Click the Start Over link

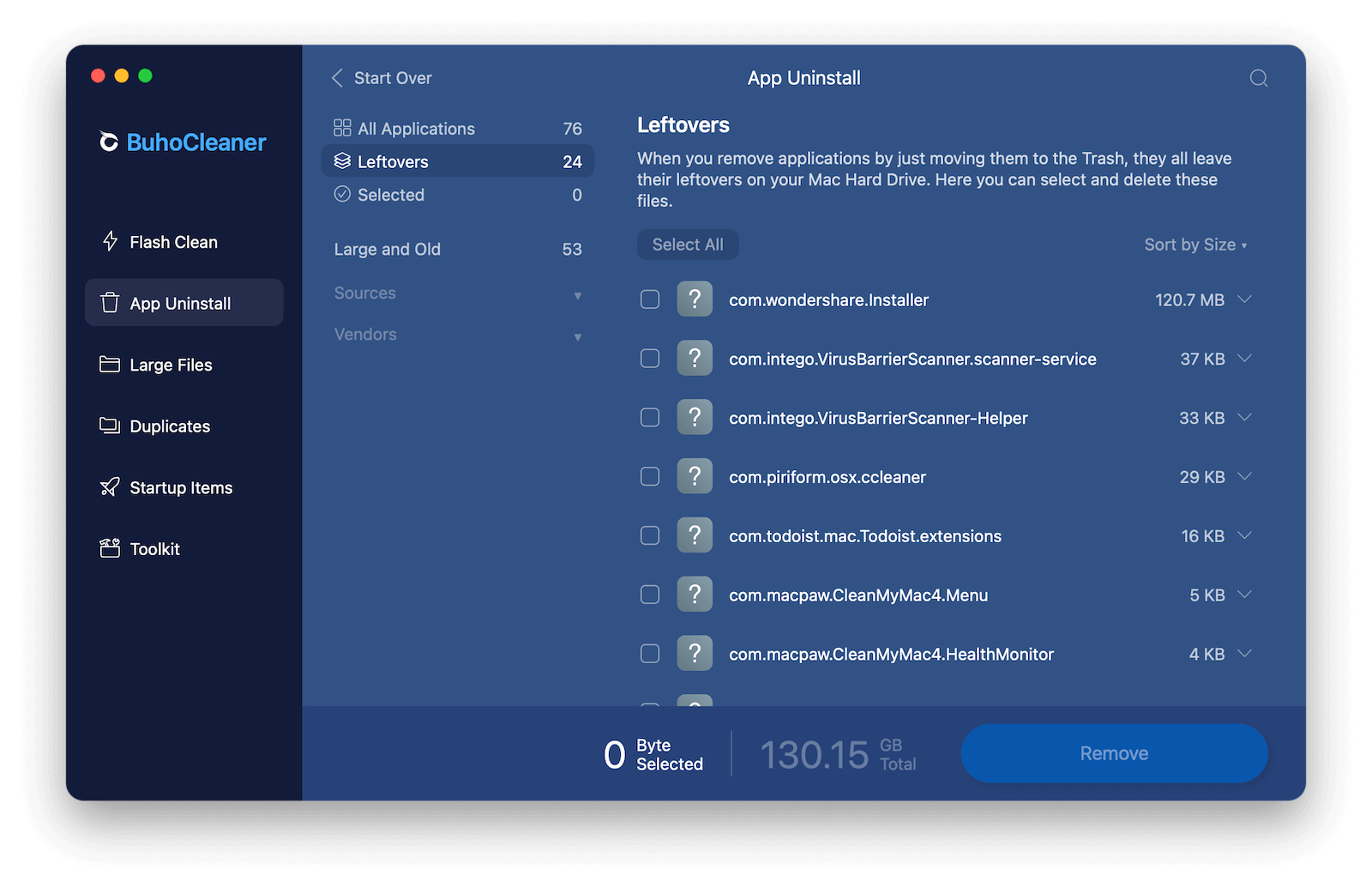click(393, 78)
